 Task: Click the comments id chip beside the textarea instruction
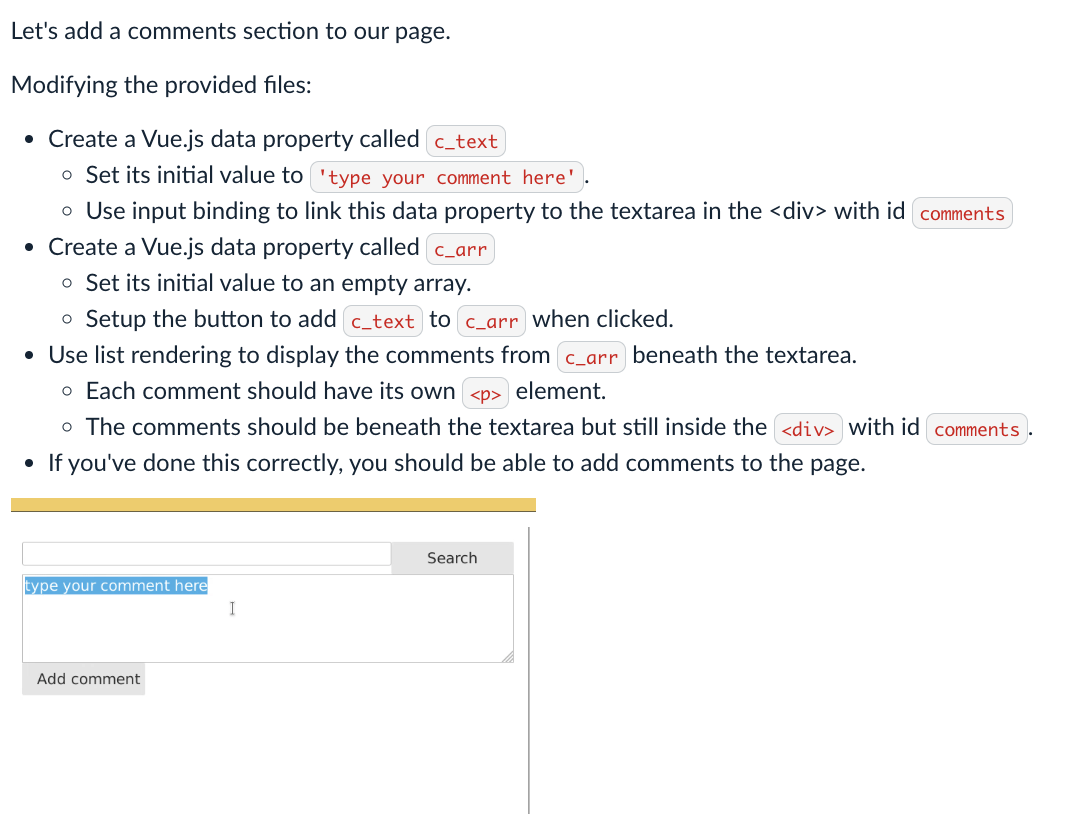[x=961, y=212]
